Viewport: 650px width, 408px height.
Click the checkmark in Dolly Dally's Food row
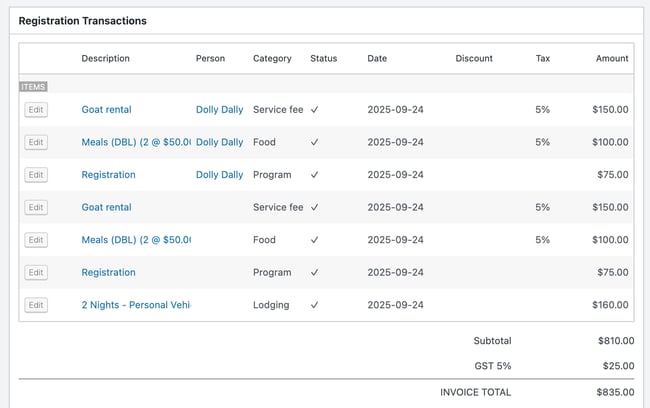click(315, 142)
